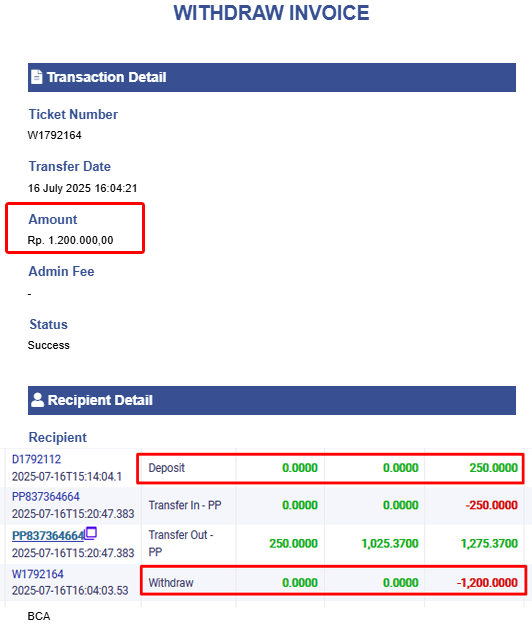This screenshot has width=532, height=628.
Task: Click the red -1,200.0000 withdraw value
Action: point(487,582)
